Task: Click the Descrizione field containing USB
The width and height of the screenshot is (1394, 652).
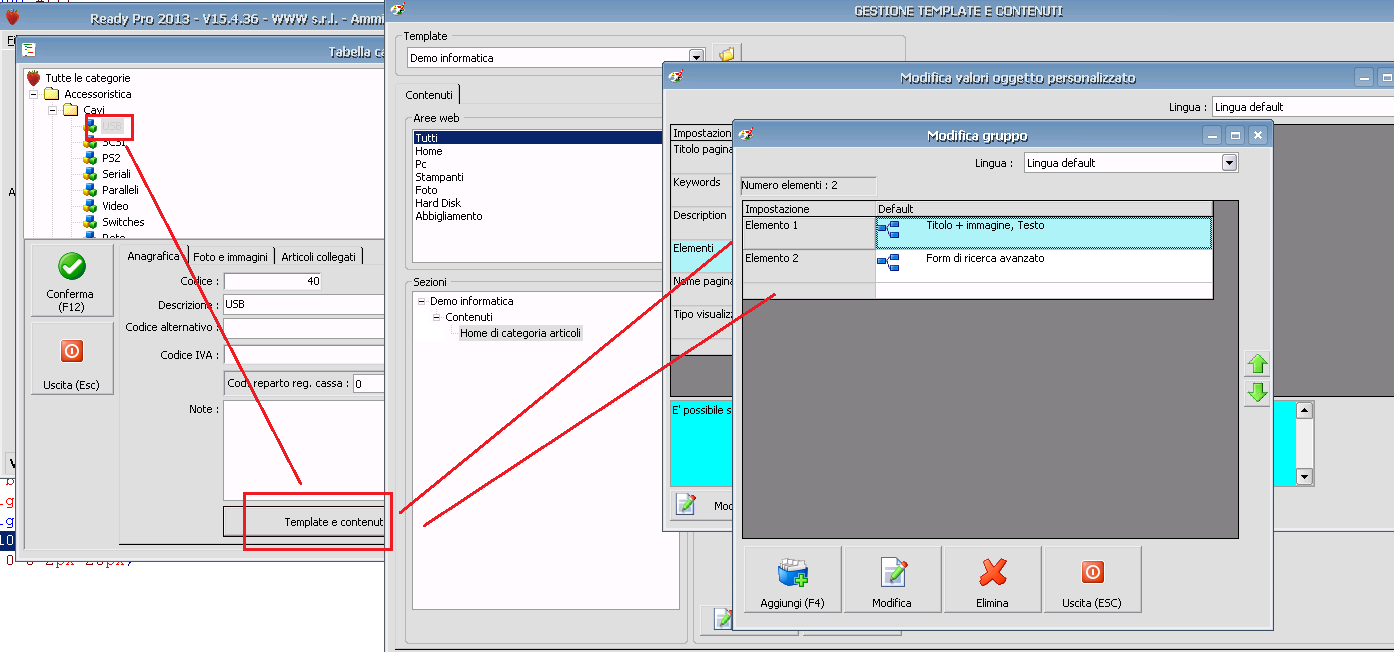Action: [x=304, y=304]
